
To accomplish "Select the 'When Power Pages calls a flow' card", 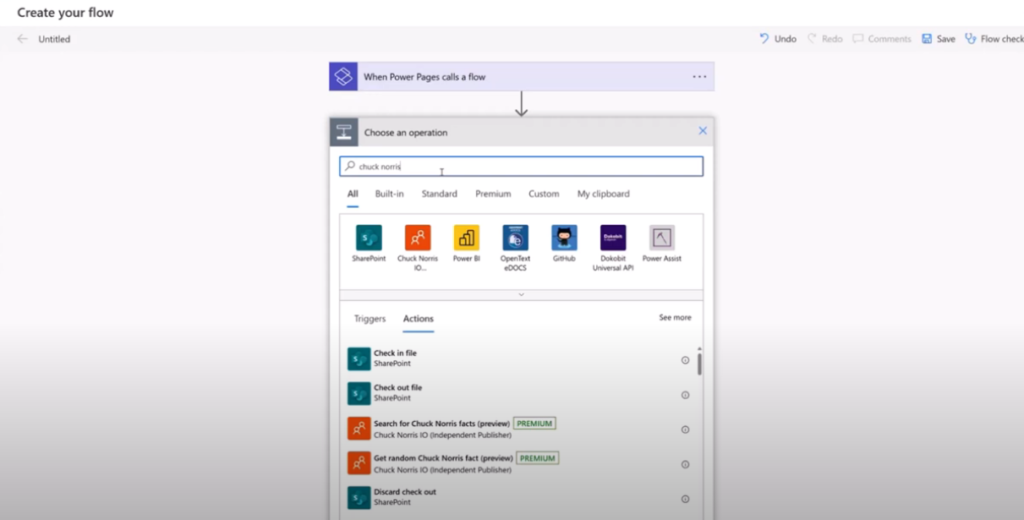I will (x=521, y=76).
